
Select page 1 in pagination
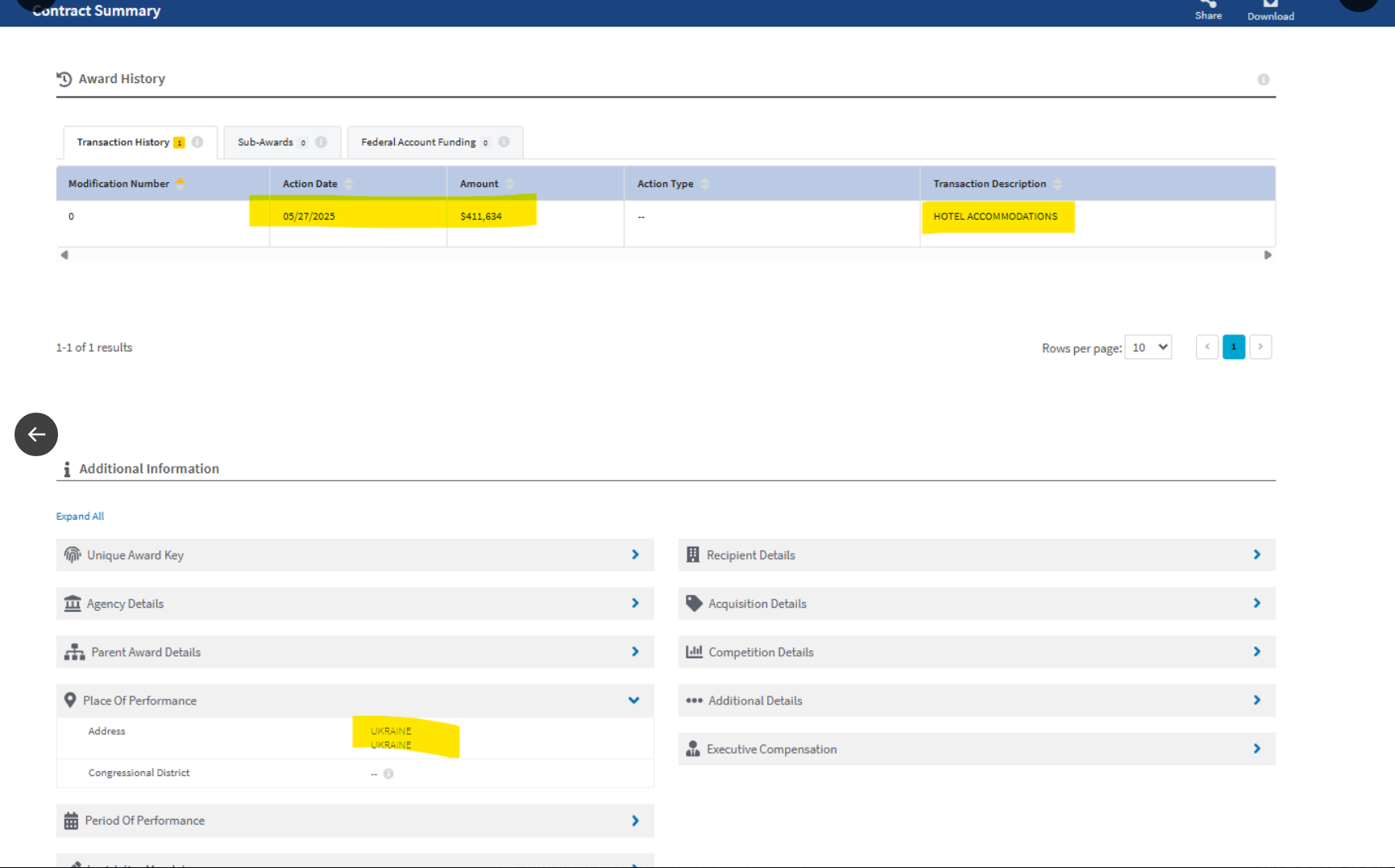(x=1234, y=347)
